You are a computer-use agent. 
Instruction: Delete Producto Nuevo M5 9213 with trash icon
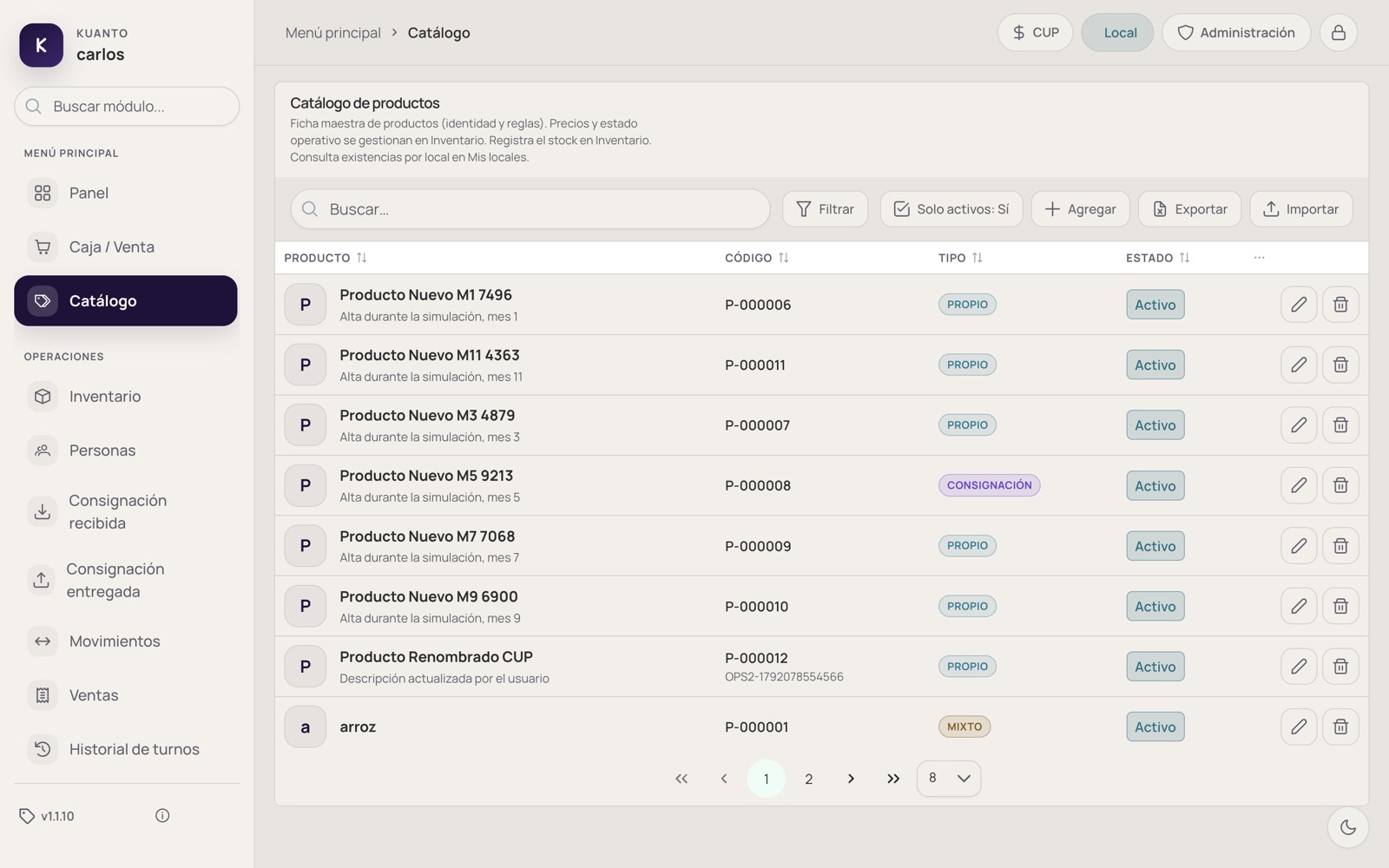pyautogui.click(x=1340, y=485)
